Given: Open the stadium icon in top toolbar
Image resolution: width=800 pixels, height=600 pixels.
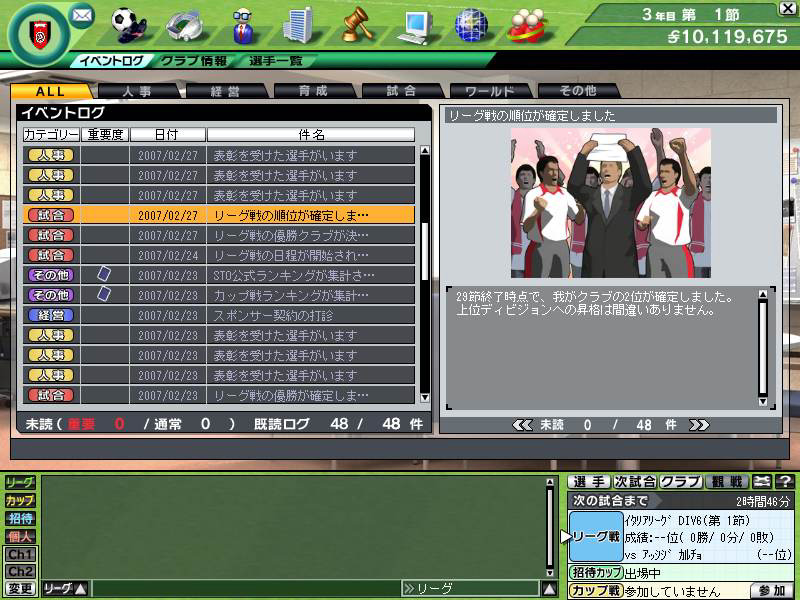Looking at the screenshot, I should coord(184,24).
